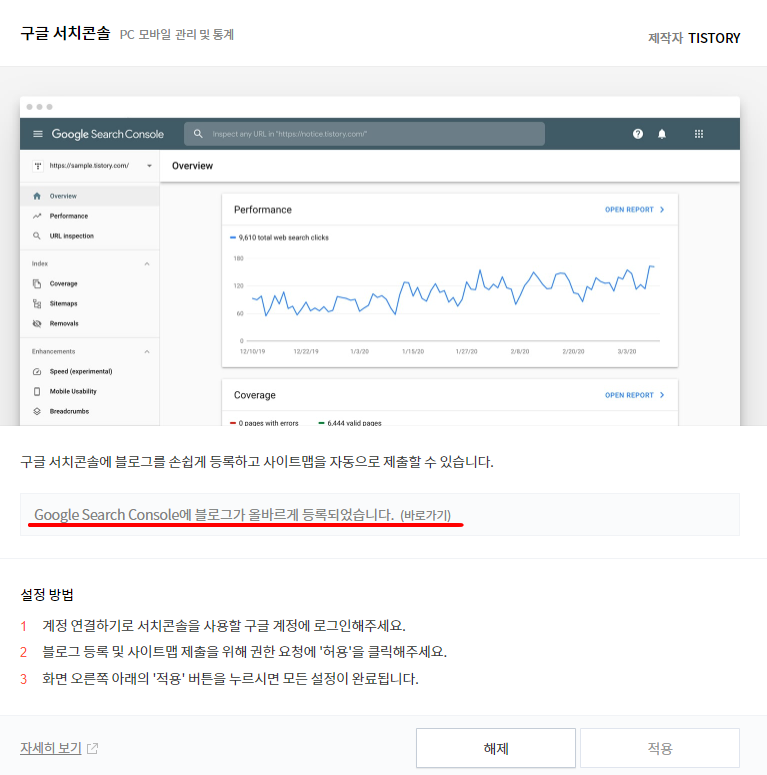The image size is (767, 775).
Task: Select Performance in the sidebar
Action: click(90, 216)
